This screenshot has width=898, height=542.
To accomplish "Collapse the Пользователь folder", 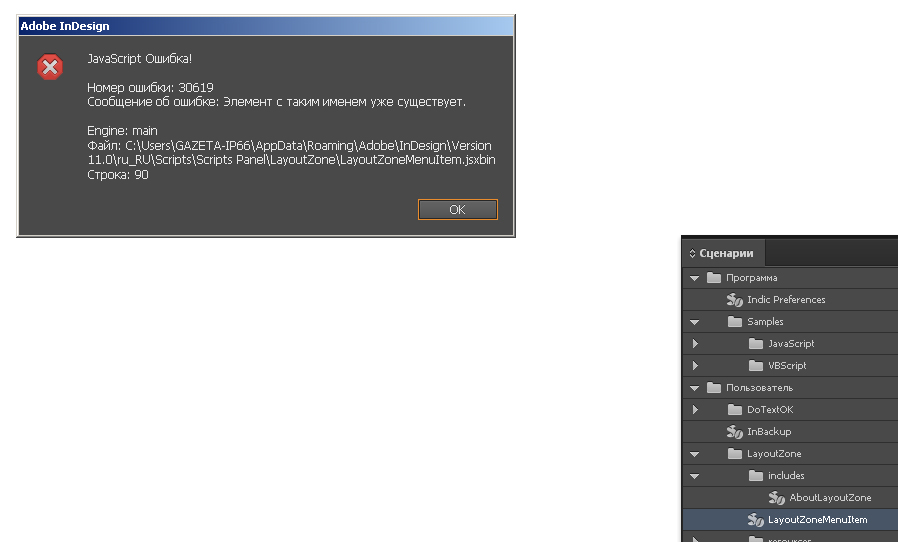I will coord(695,388).
